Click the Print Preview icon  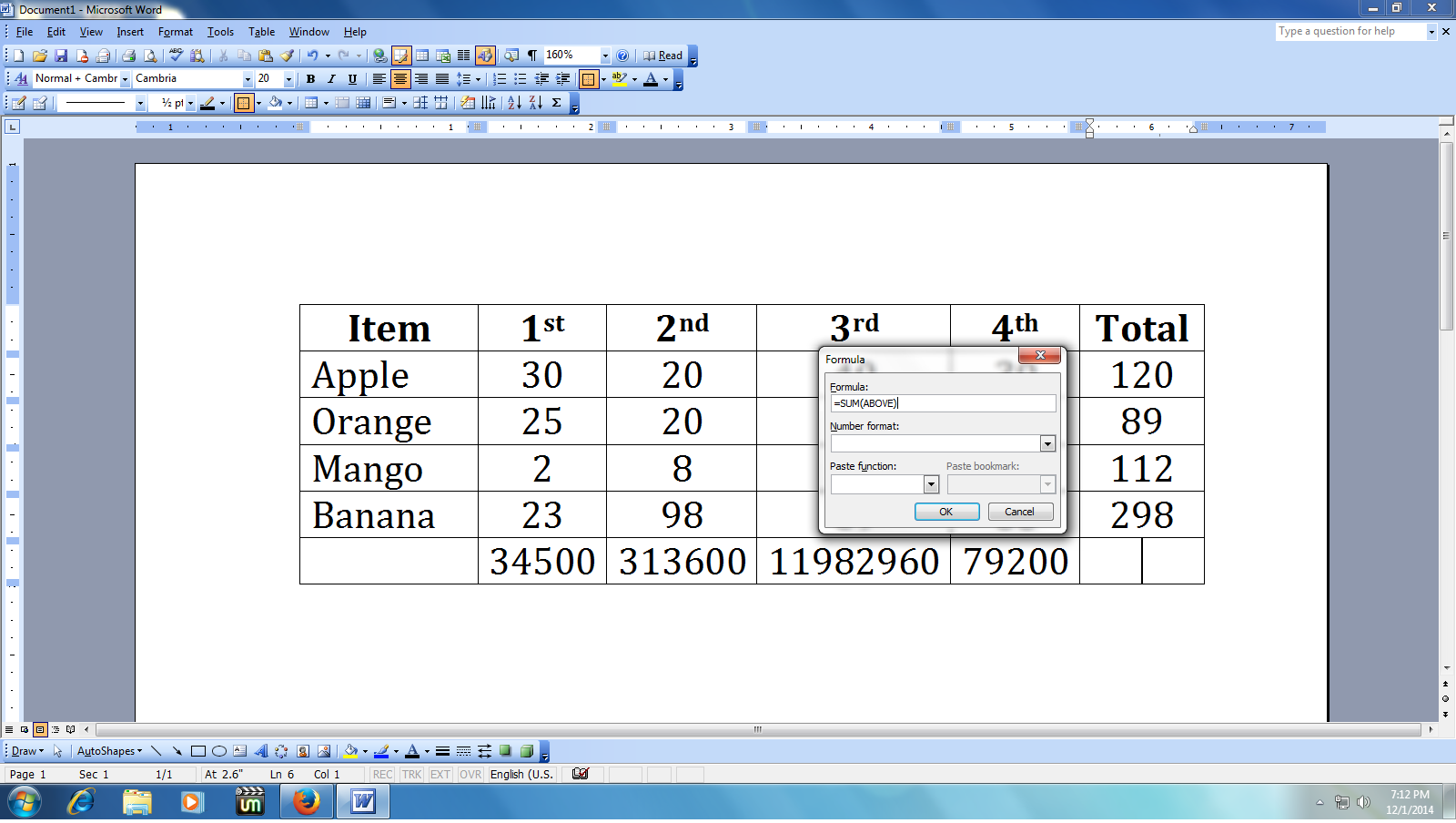(x=150, y=56)
